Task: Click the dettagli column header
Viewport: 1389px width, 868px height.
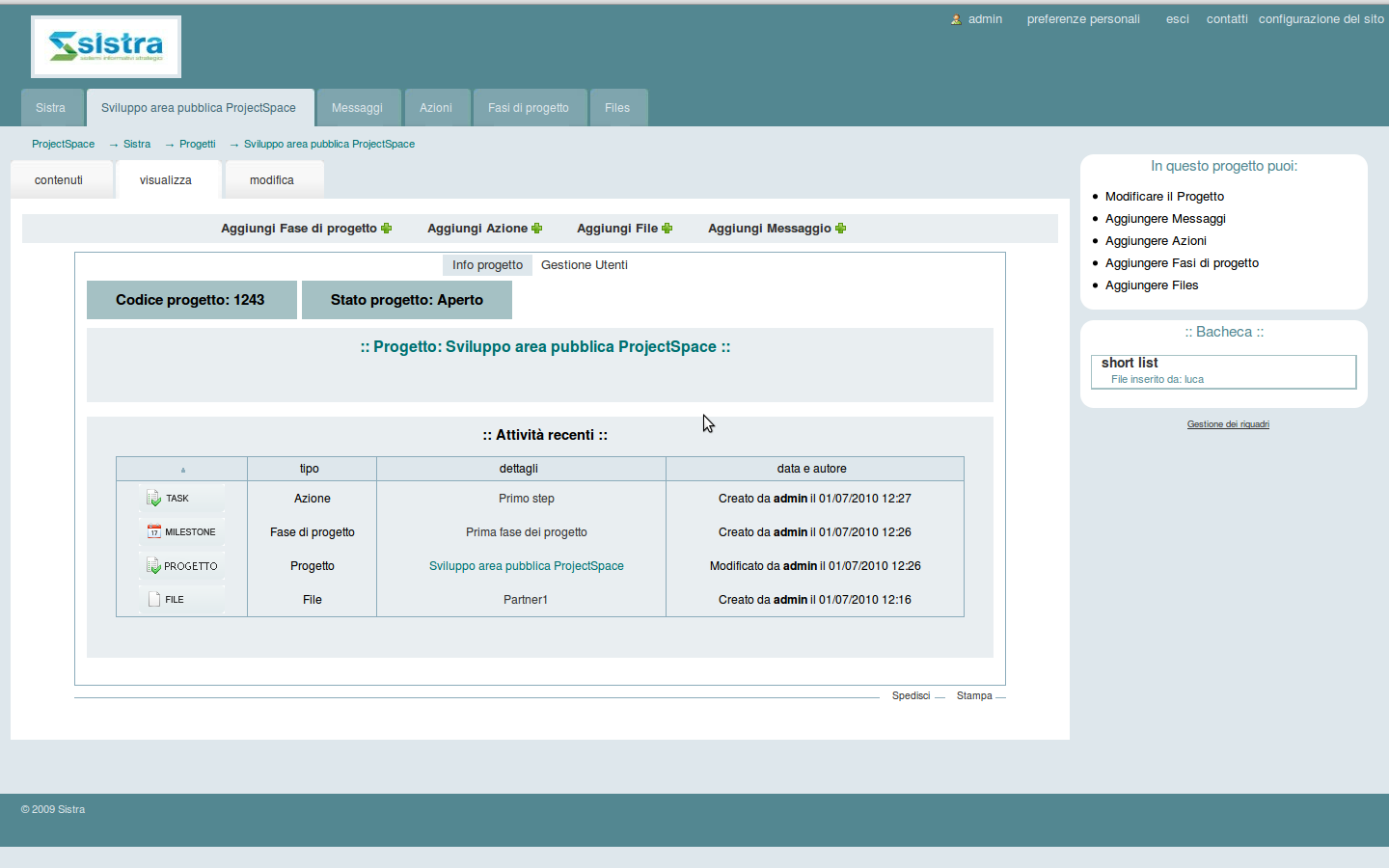Action: click(x=519, y=469)
